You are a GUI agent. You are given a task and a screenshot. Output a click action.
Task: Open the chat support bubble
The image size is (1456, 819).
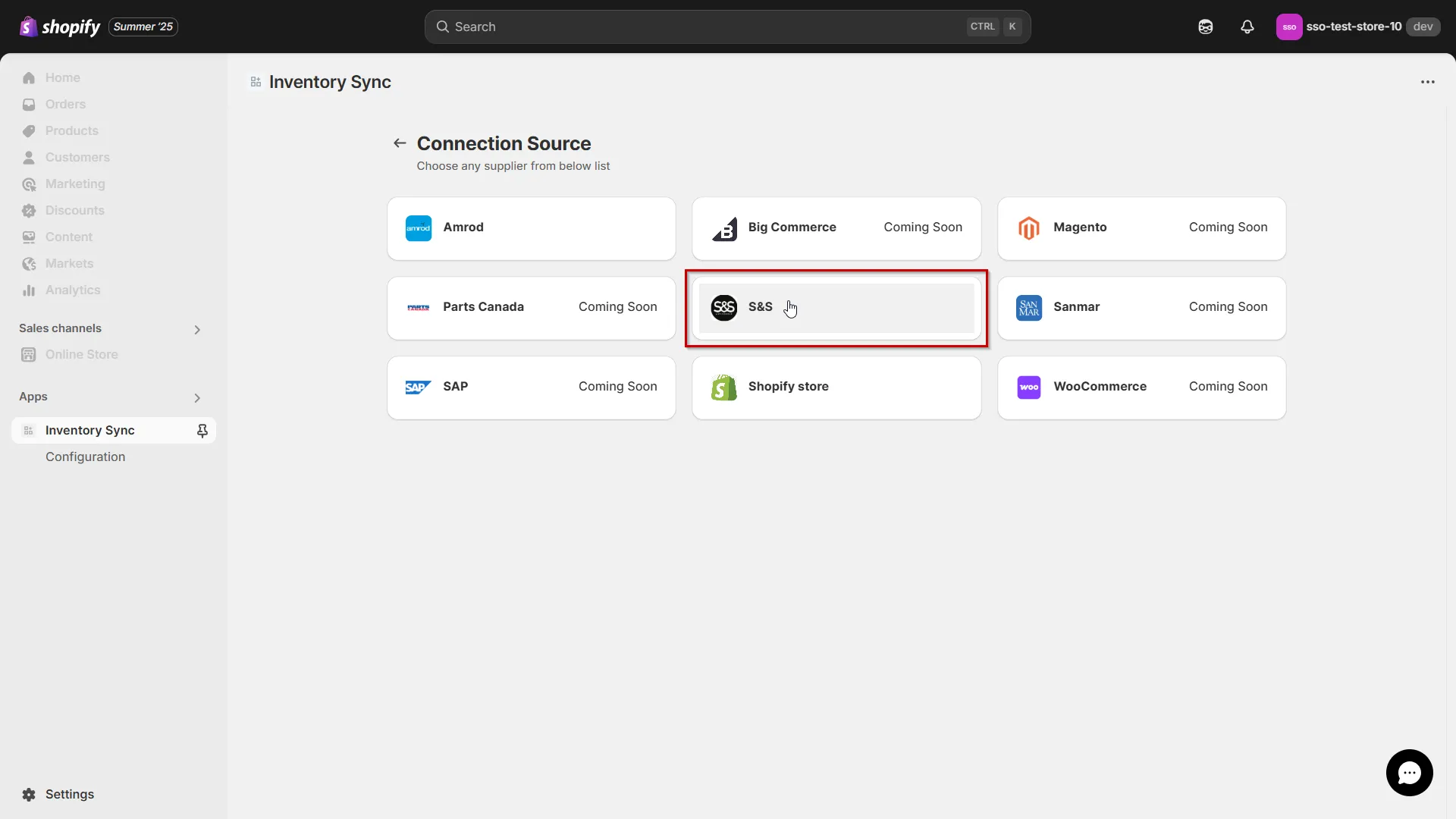pos(1409,773)
